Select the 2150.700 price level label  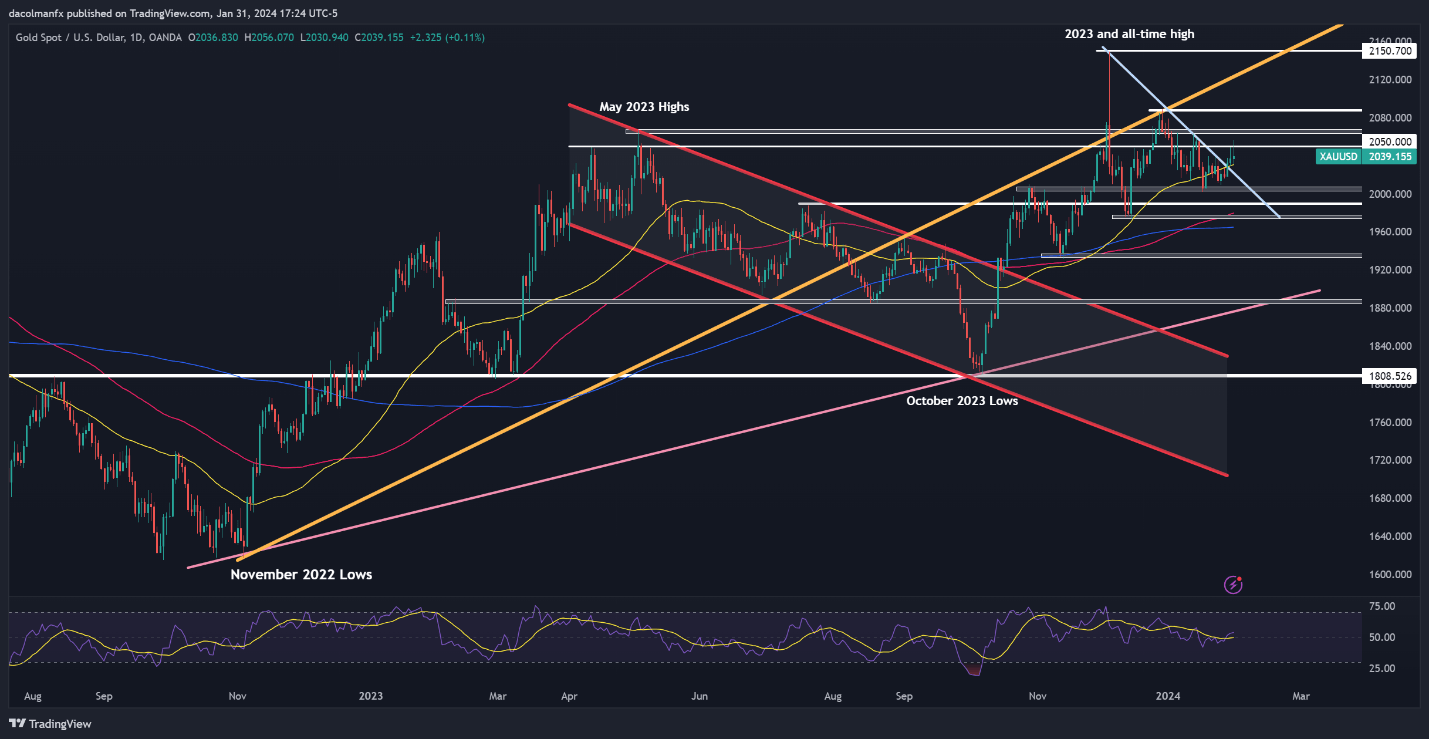1389,50
